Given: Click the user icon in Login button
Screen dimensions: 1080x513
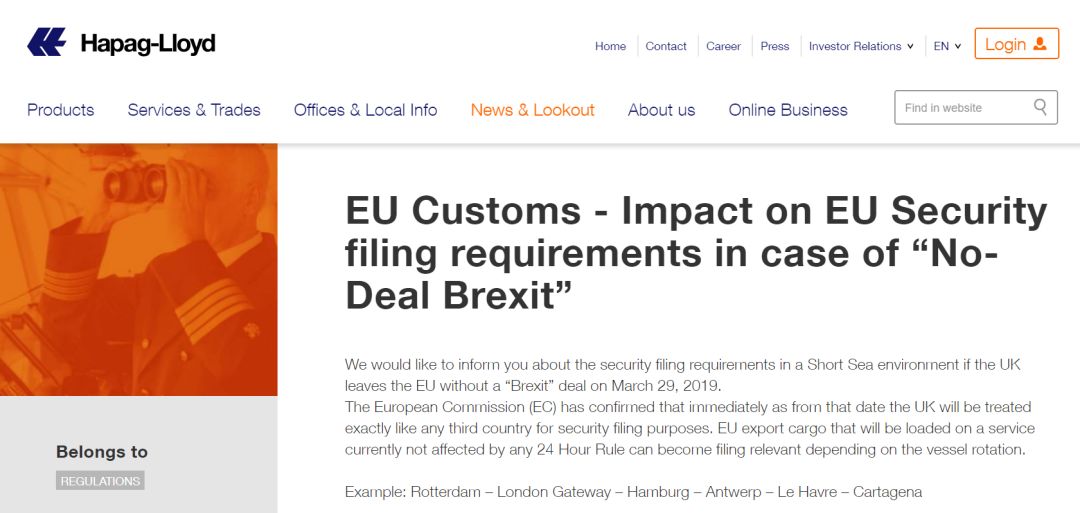Looking at the screenshot, I should click(1040, 44).
